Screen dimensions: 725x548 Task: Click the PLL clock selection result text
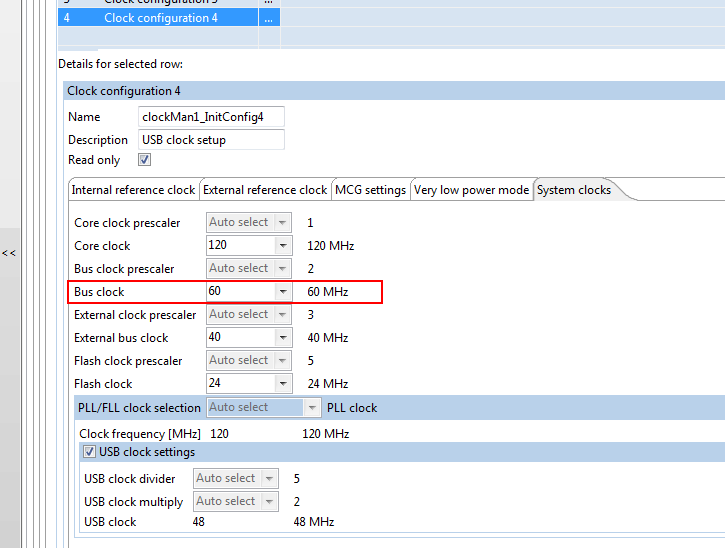[x=352, y=408]
